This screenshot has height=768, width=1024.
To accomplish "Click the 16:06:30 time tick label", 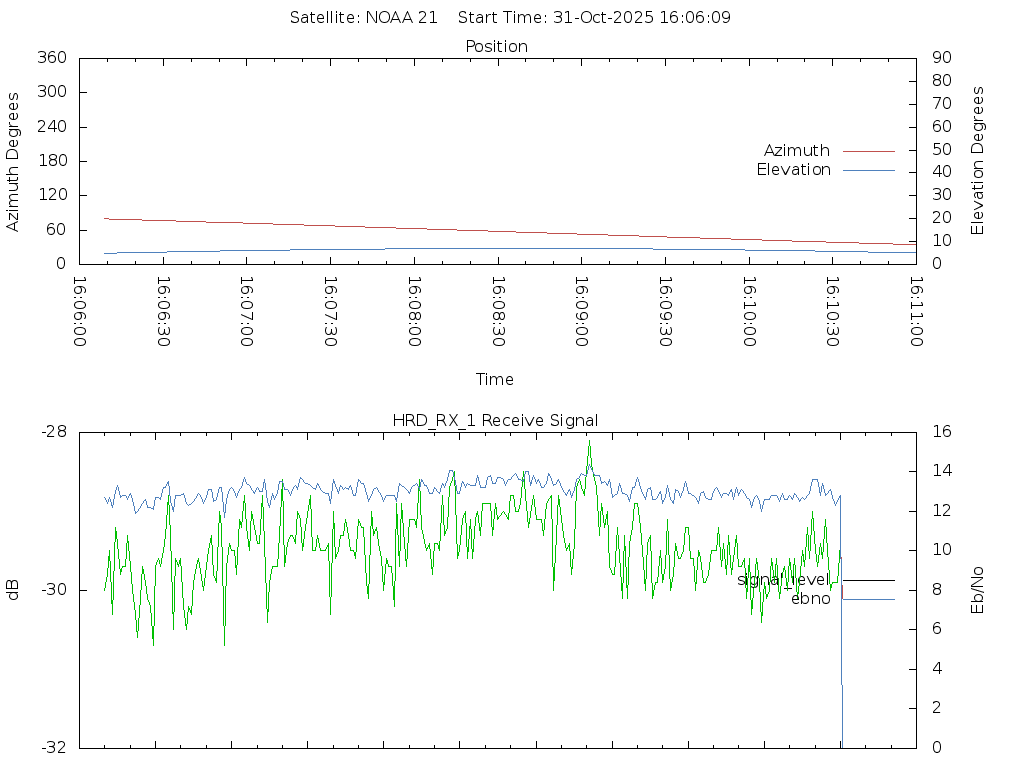I will (164, 311).
